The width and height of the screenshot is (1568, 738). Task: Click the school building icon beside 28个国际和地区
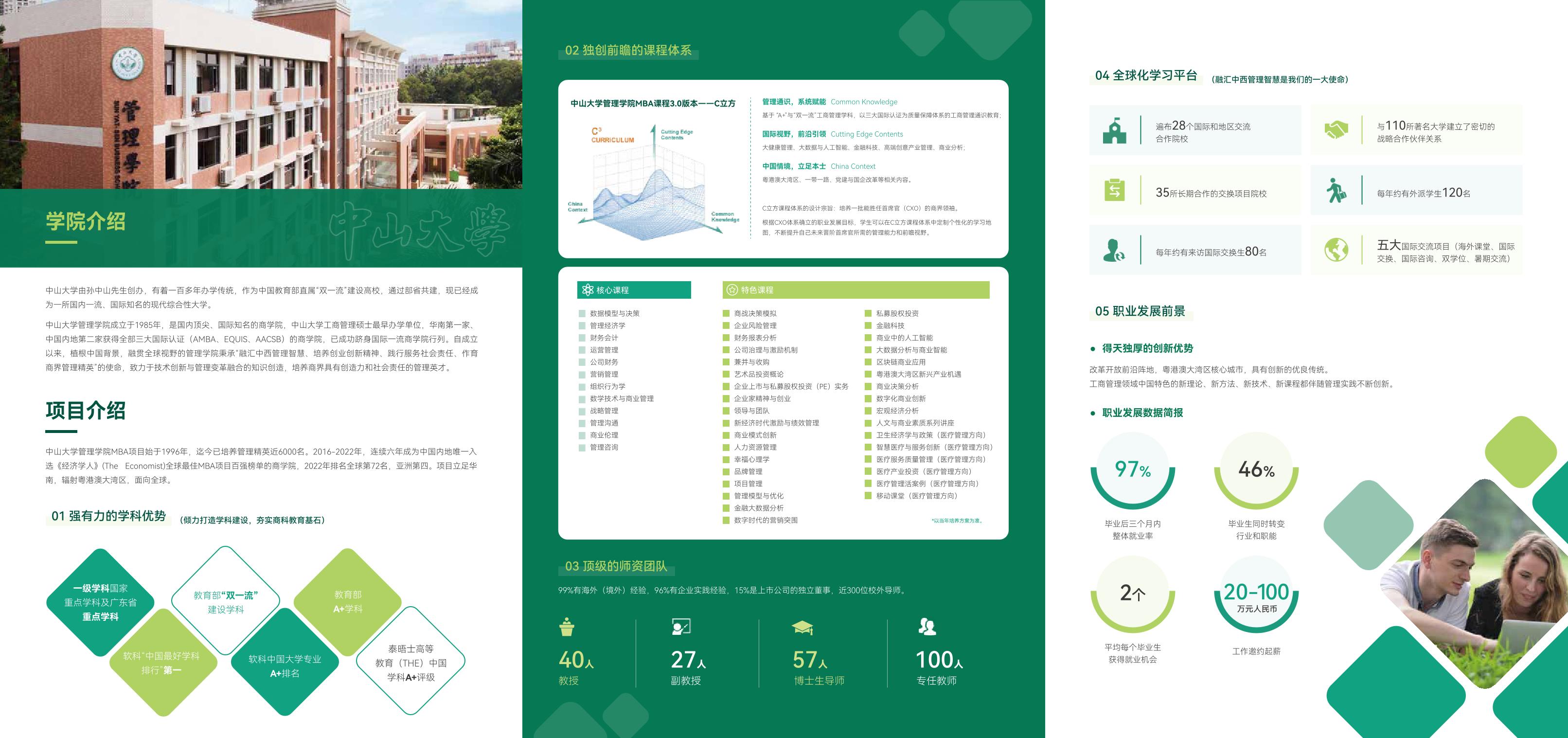[1115, 130]
